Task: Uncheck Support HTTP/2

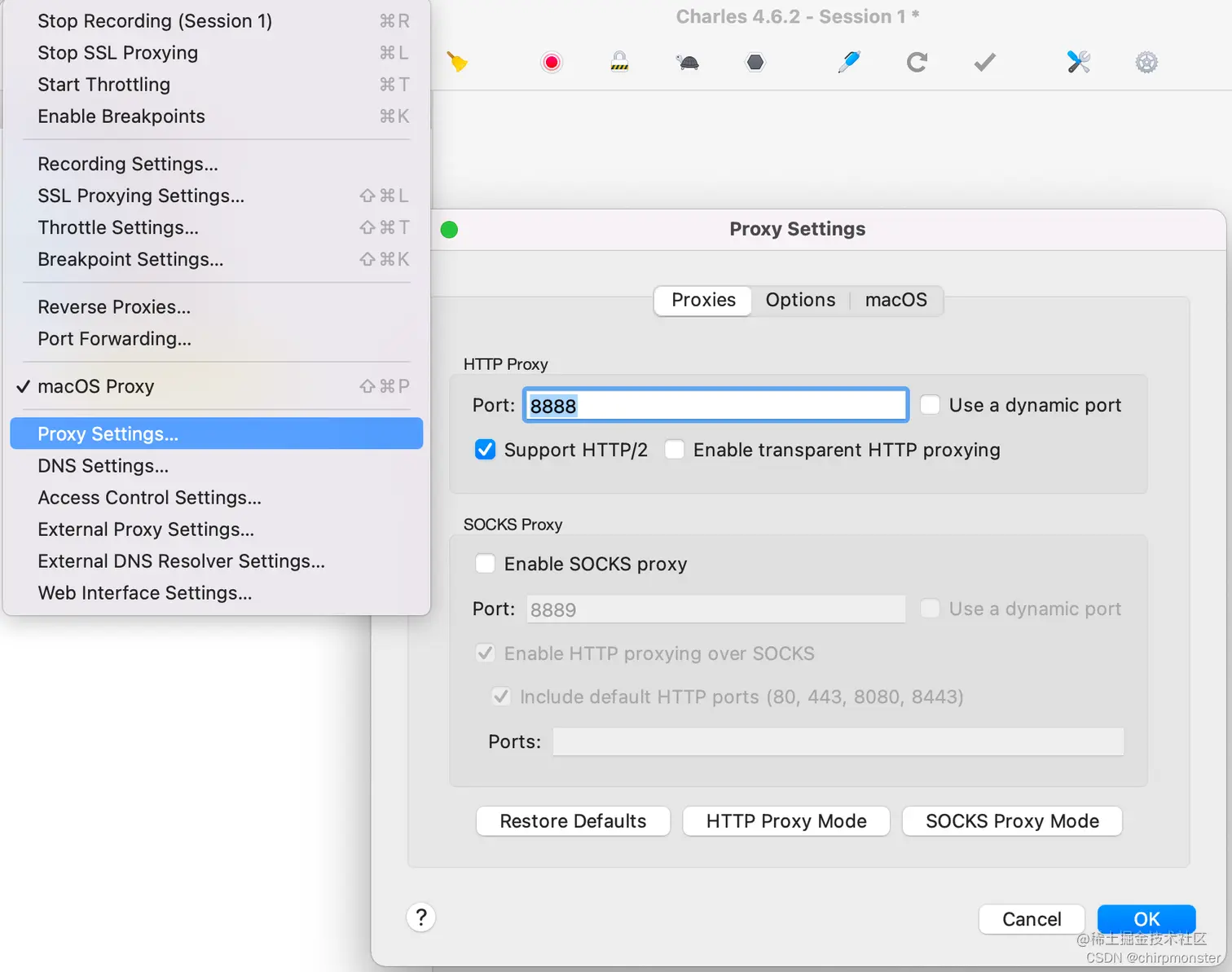Action: pos(485,450)
